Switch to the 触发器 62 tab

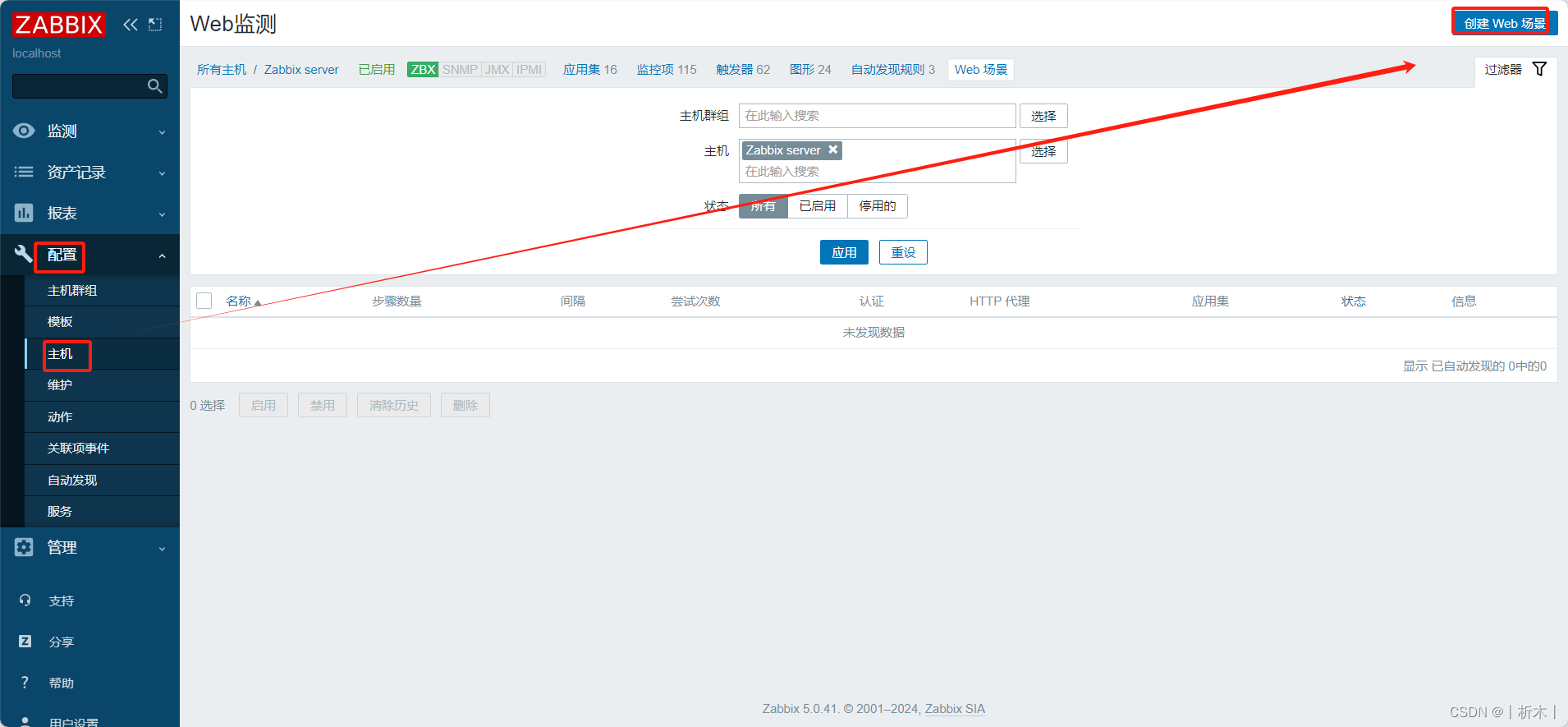coord(743,70)
